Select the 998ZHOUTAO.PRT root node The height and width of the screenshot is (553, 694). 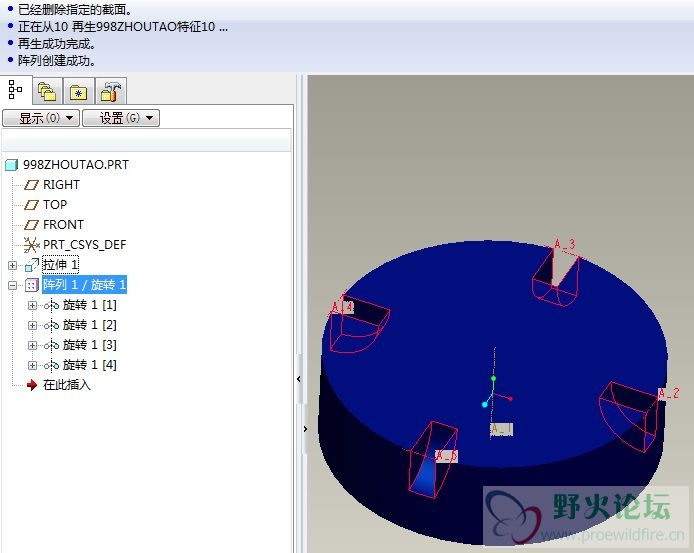tap(76, 165)
